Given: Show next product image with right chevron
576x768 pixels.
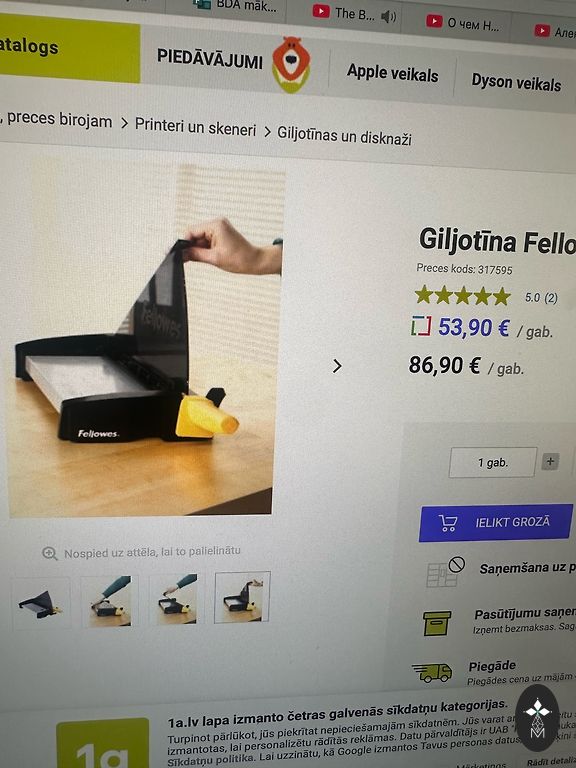Looking at the screenshot, I should [337, 366].
